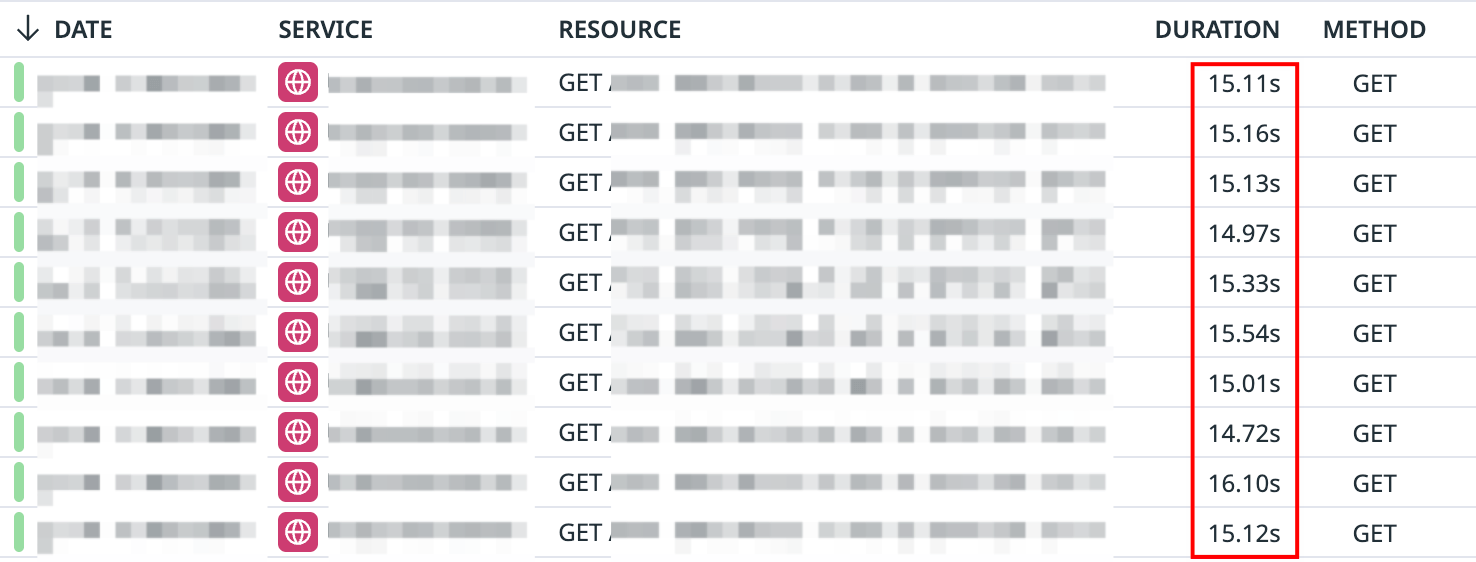Click the globe icon beside 15.16s row
This screenshot has height=562, width=1476.
pyautogui.click(x=297, y=133)
